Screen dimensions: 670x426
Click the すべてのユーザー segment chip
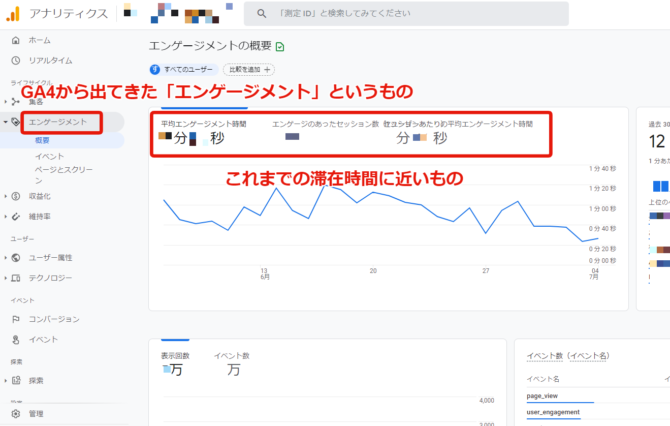tap(184, 69)
